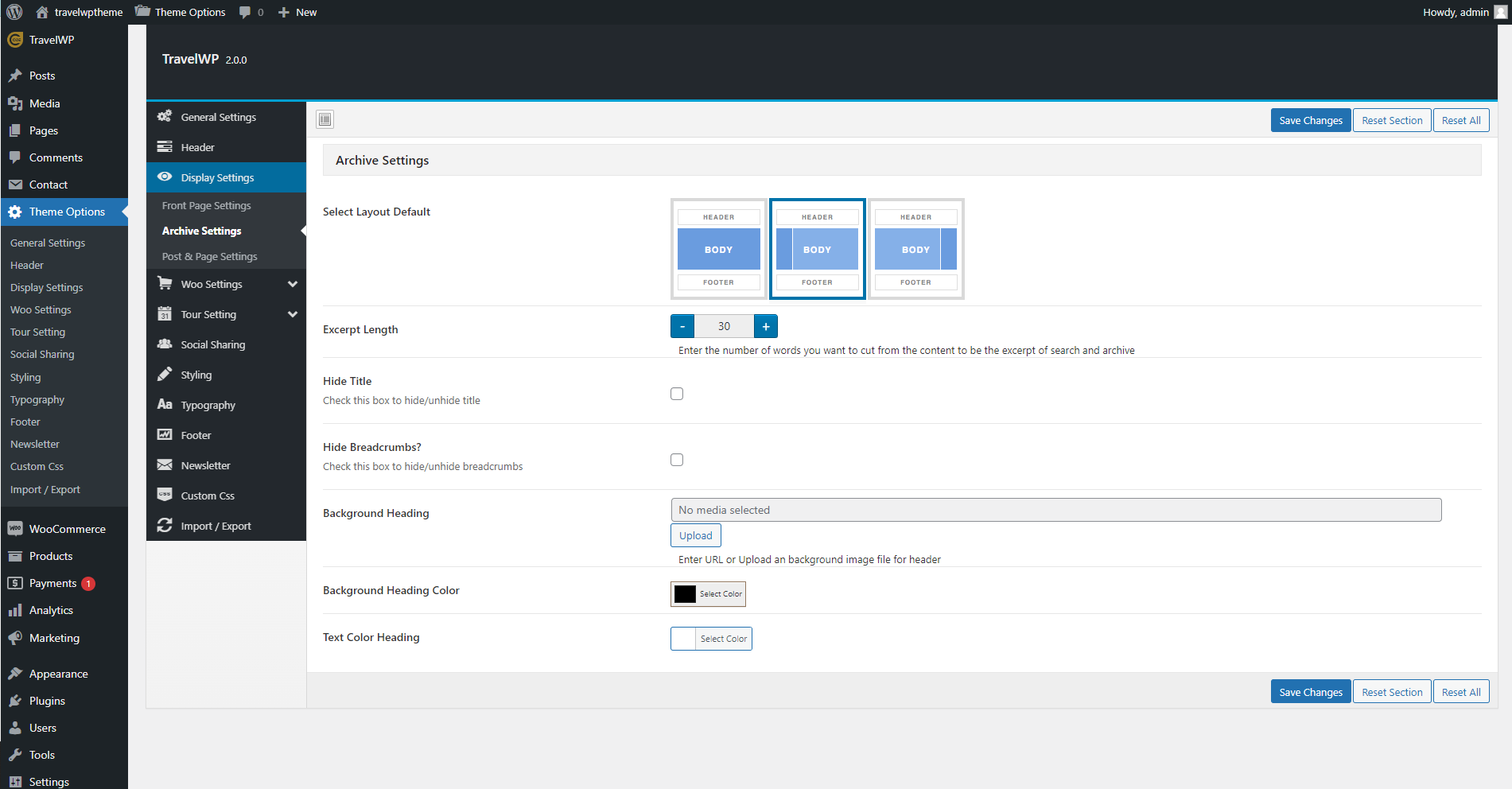The width and height of the screenshot is (1512, 789).
Task: Click the Theme Options gear icon
Action: (15, 212)
